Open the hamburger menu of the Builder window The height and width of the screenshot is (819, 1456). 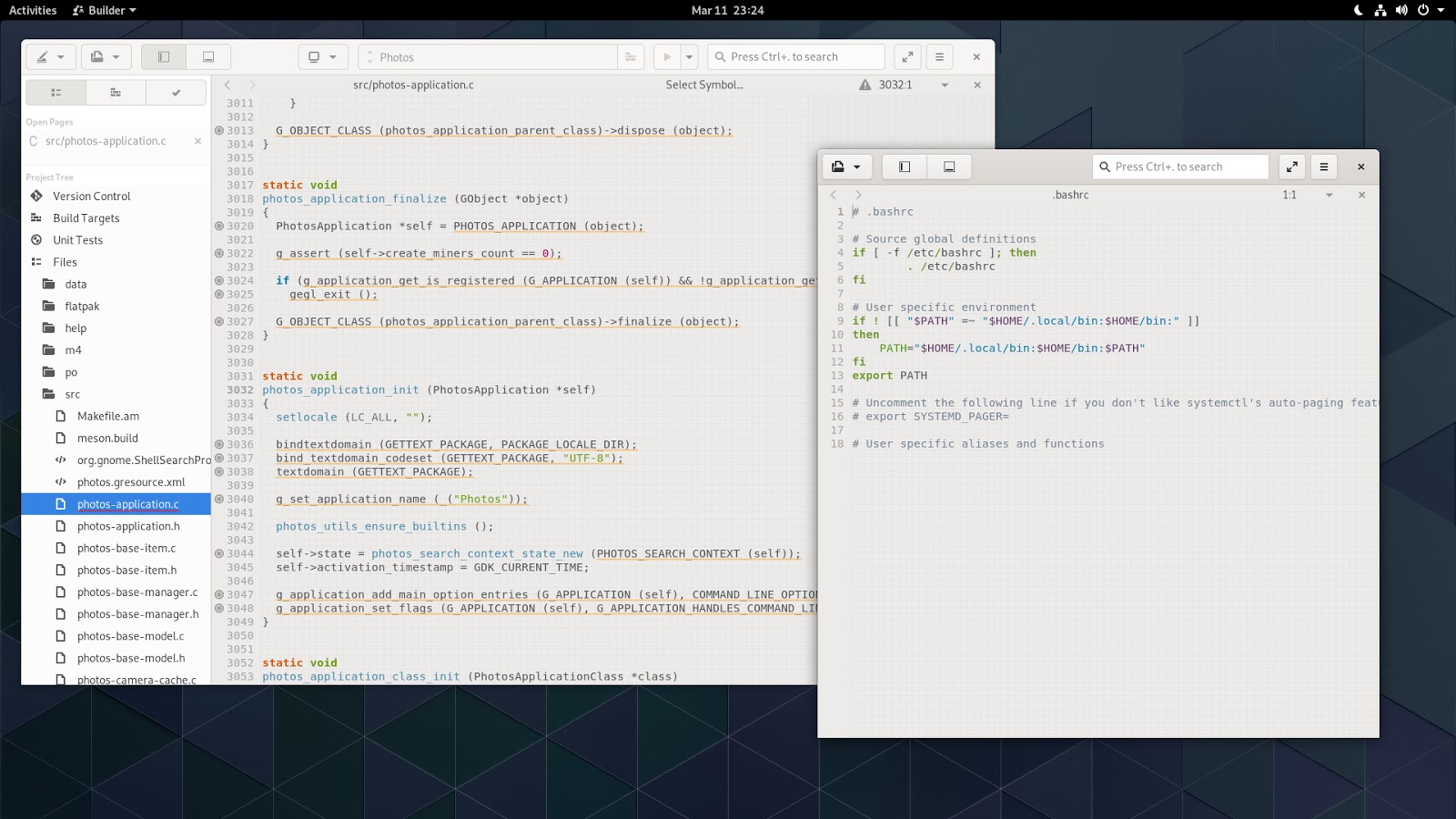tap(939, 56)
